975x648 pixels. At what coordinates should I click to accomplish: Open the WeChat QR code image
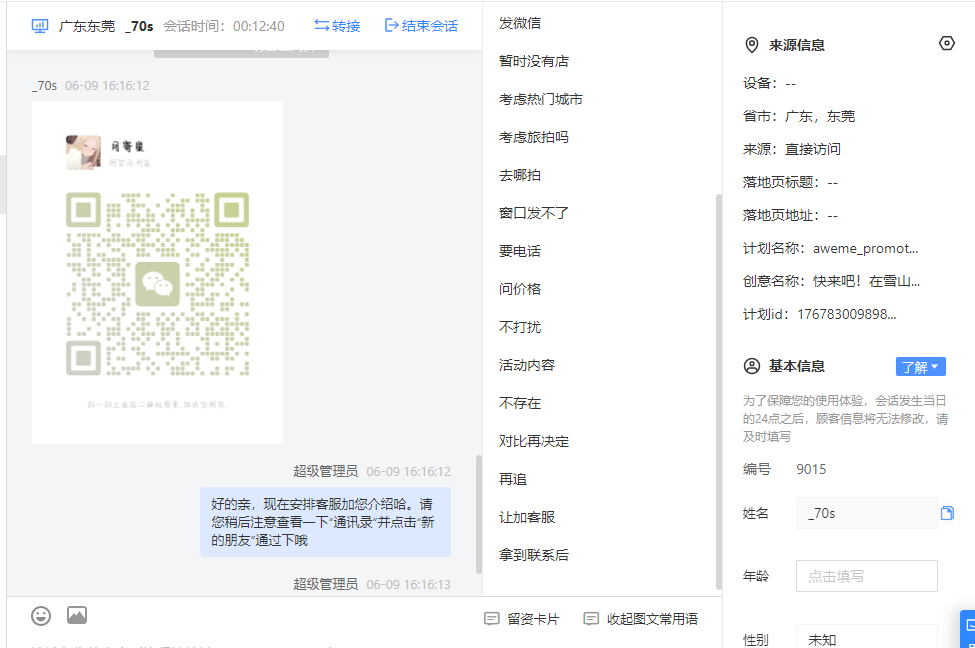[157, 272]
